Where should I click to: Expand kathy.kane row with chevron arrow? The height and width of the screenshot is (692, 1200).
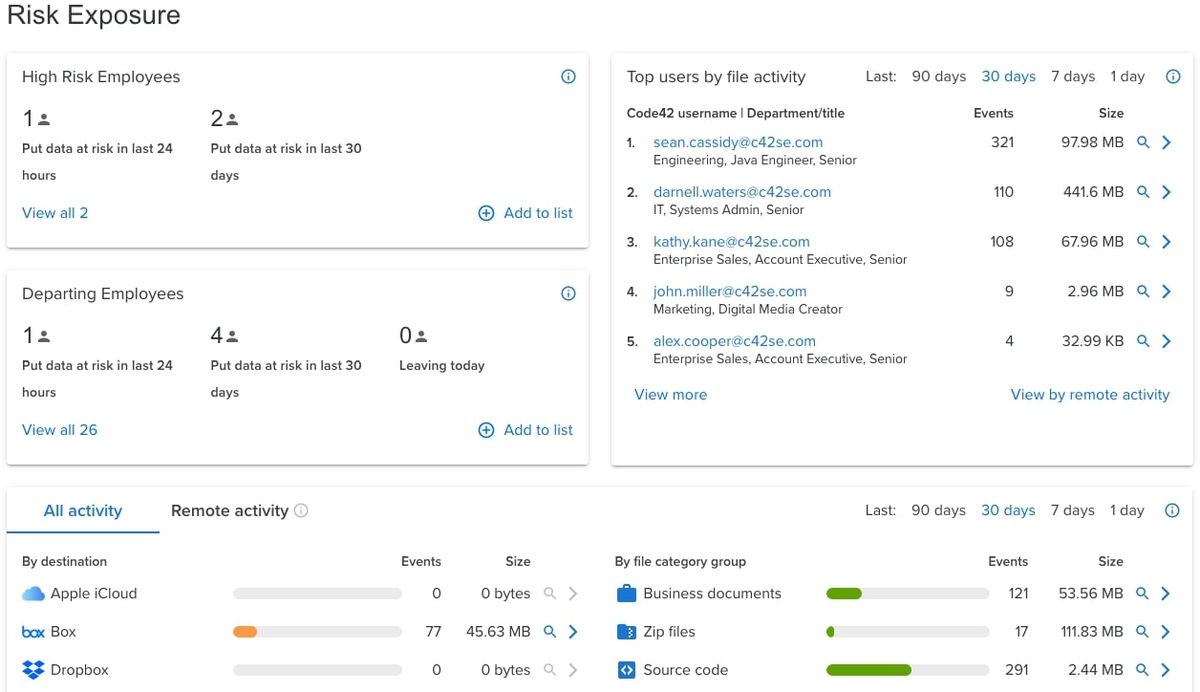(1167, 242)
